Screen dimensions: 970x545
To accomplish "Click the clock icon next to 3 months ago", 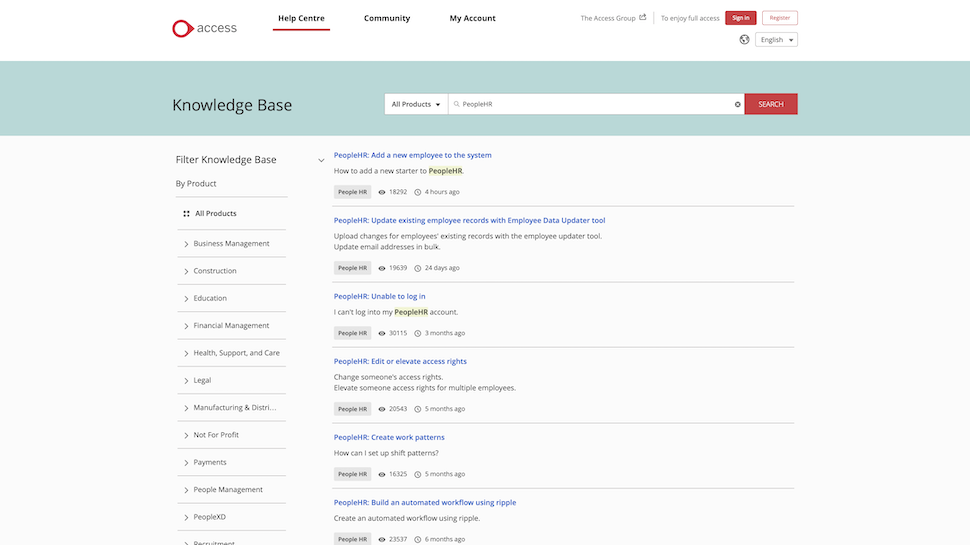I will 418,333.
